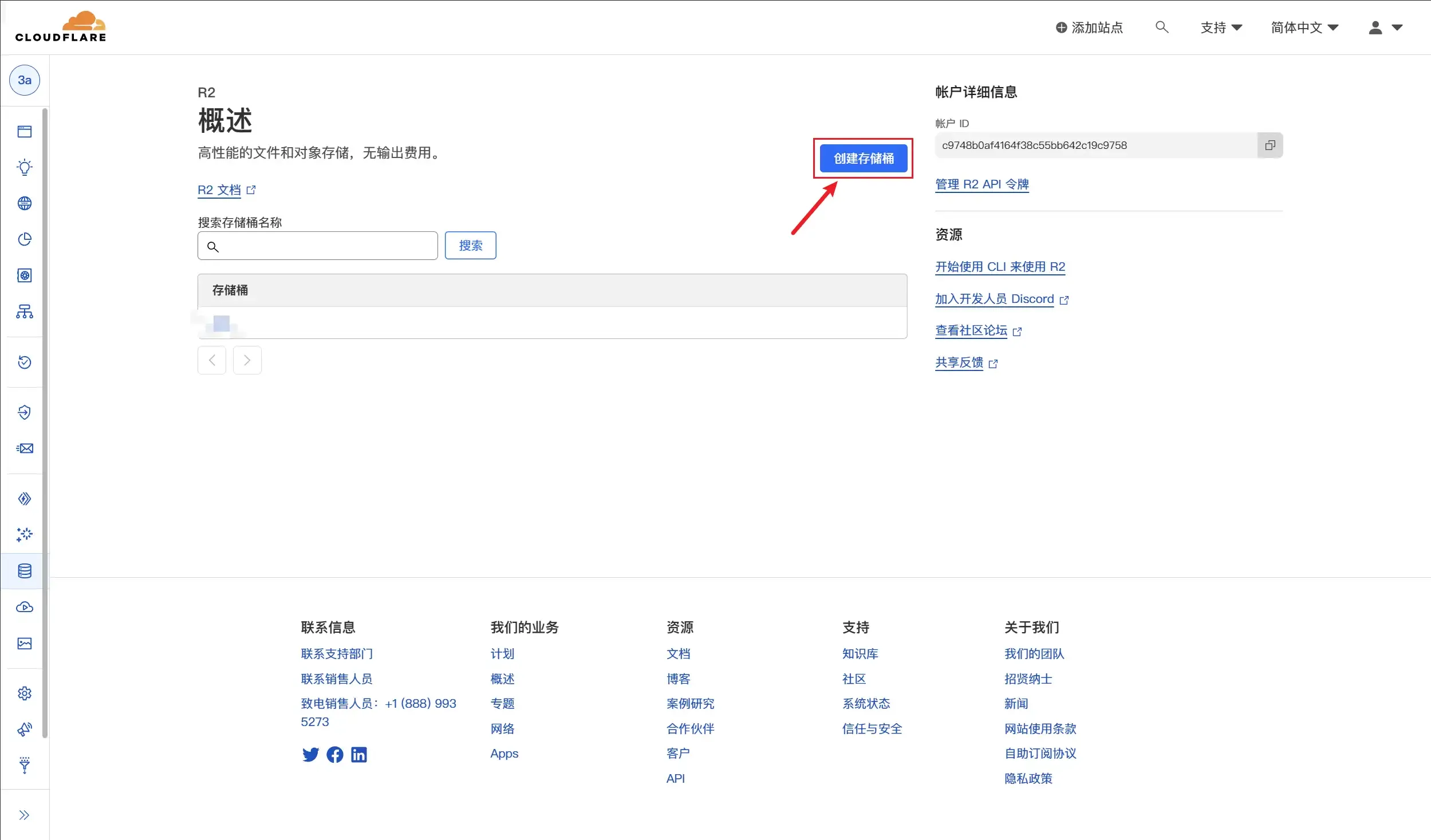
Task: Open the Websites icon in sidebar
Action: [x=25, y=132]
